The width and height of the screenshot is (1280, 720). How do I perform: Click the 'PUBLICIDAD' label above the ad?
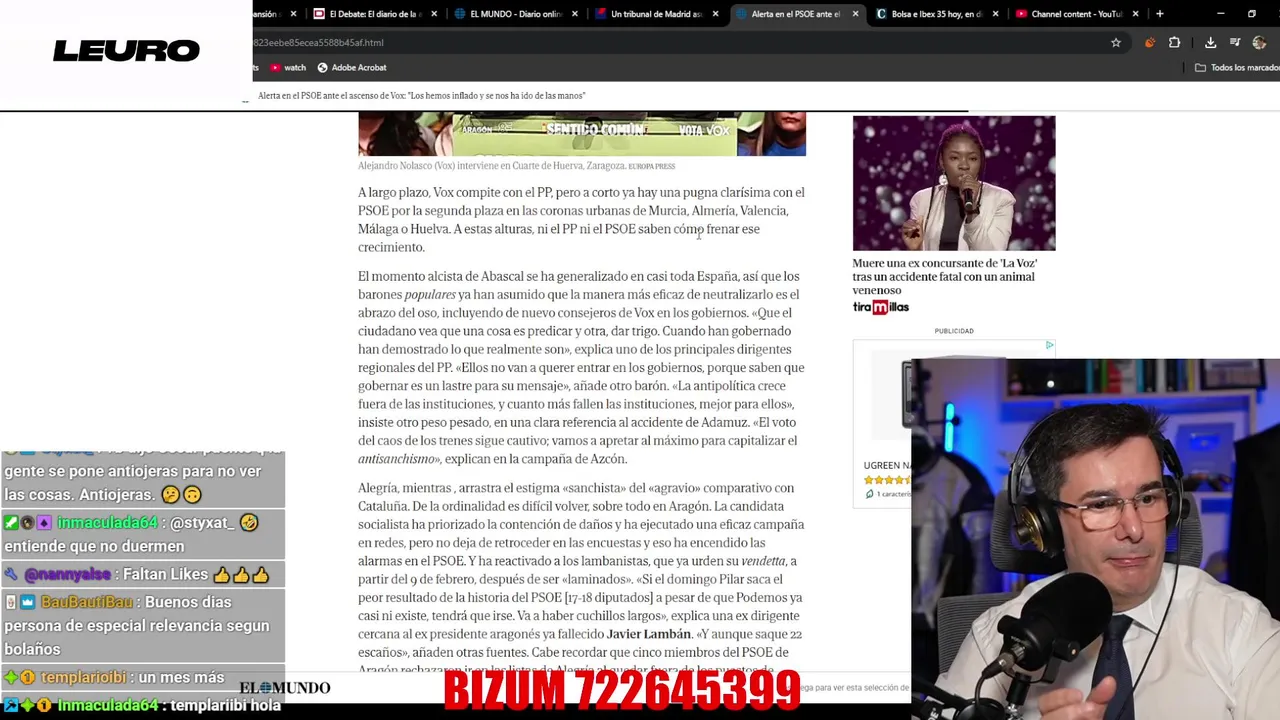[954, 331]
